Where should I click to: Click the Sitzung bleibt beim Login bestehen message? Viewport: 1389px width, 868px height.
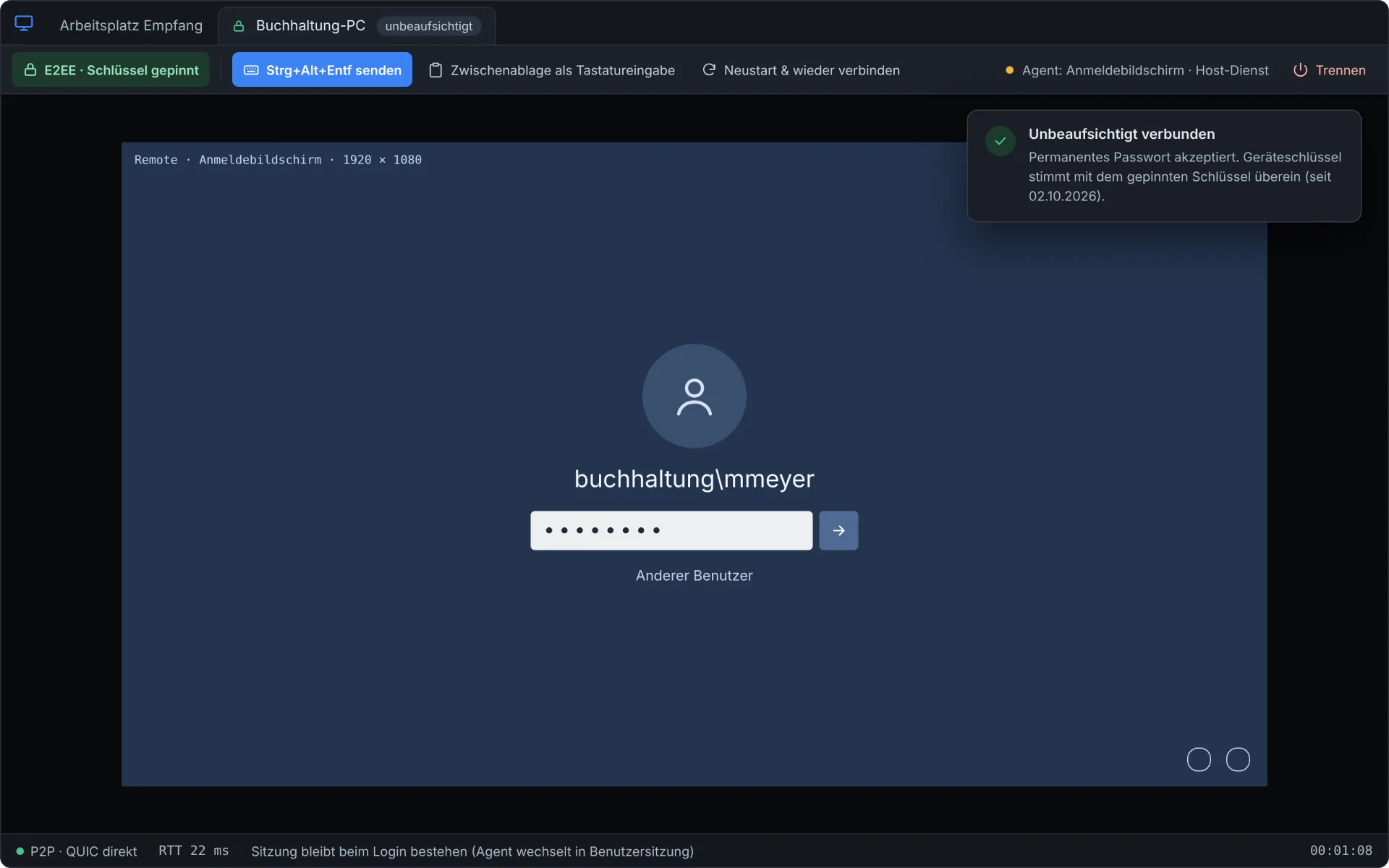pos(472,851)
